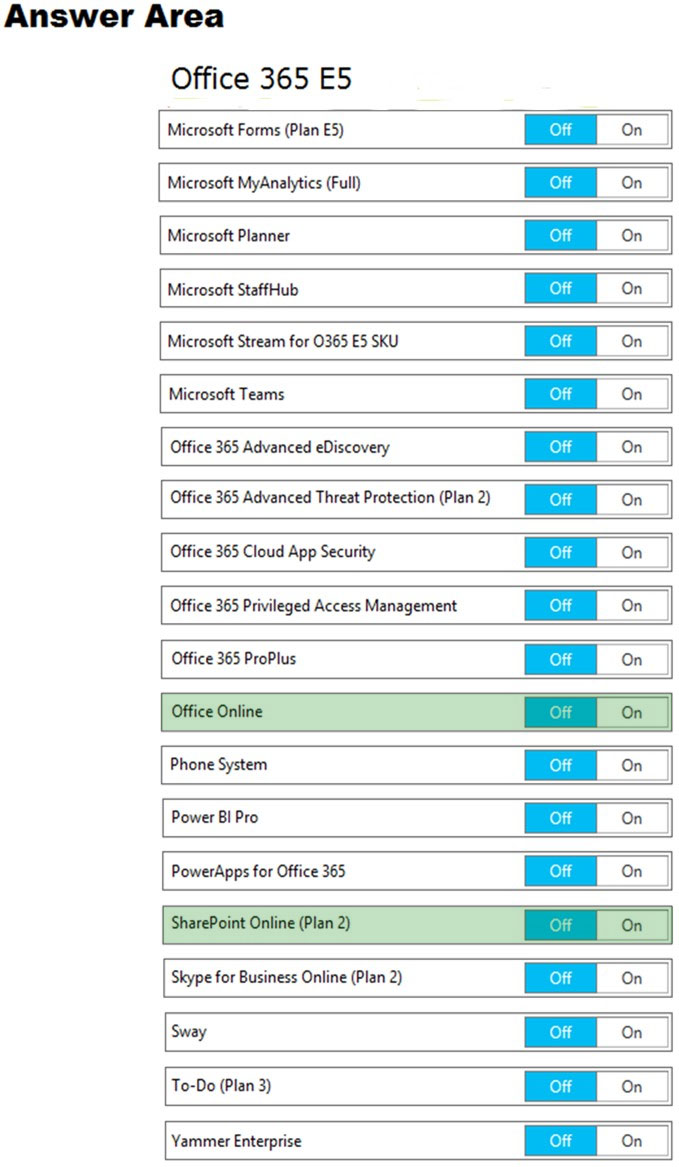Switch SharePoint Online (Plan 2) to On
This screenshot has width=679, height=1167.
click(x=632, y=925)
